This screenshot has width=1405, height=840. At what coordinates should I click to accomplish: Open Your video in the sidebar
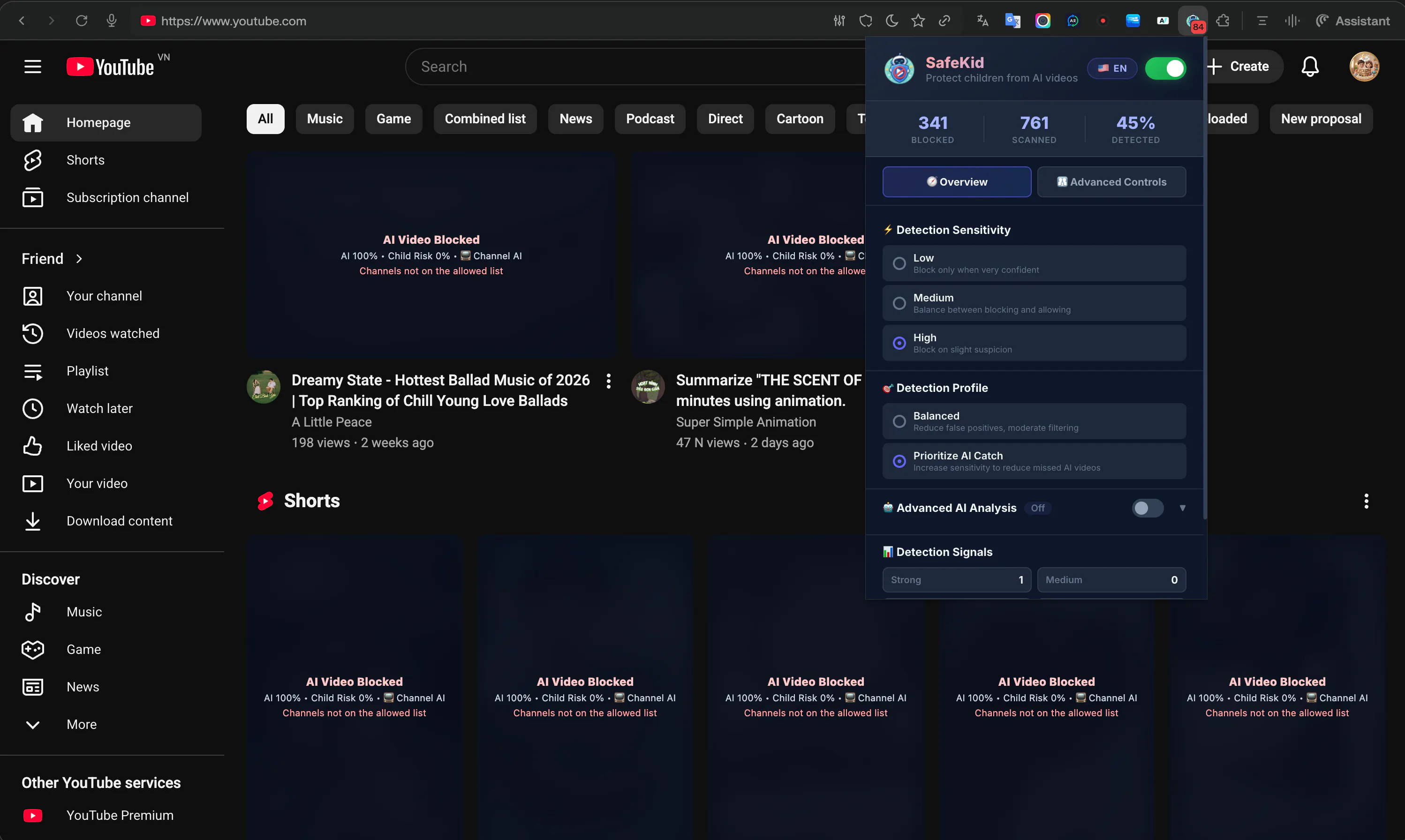106,483
